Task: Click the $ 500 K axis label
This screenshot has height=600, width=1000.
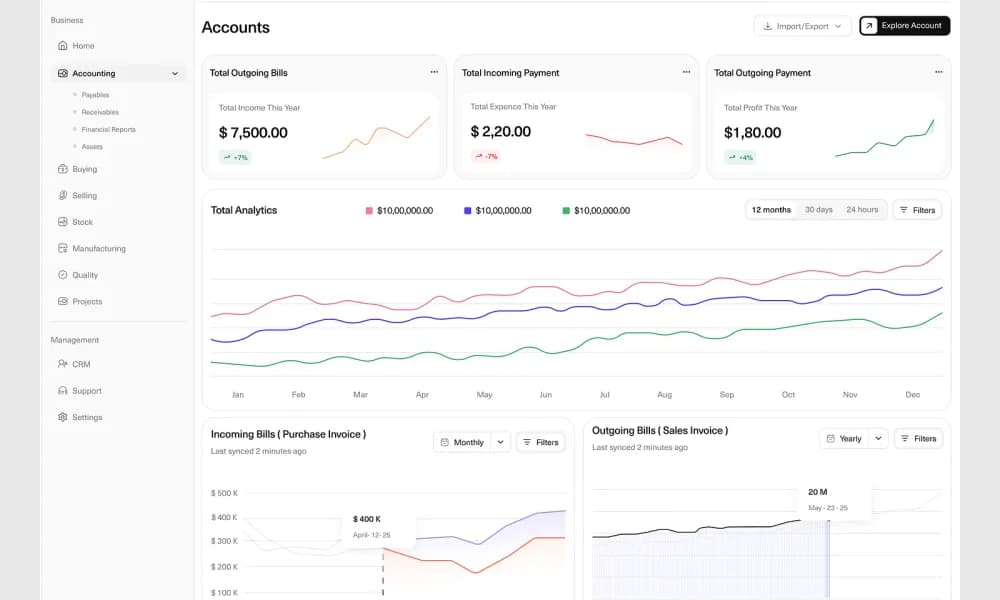Action: [x=224, y=493]
